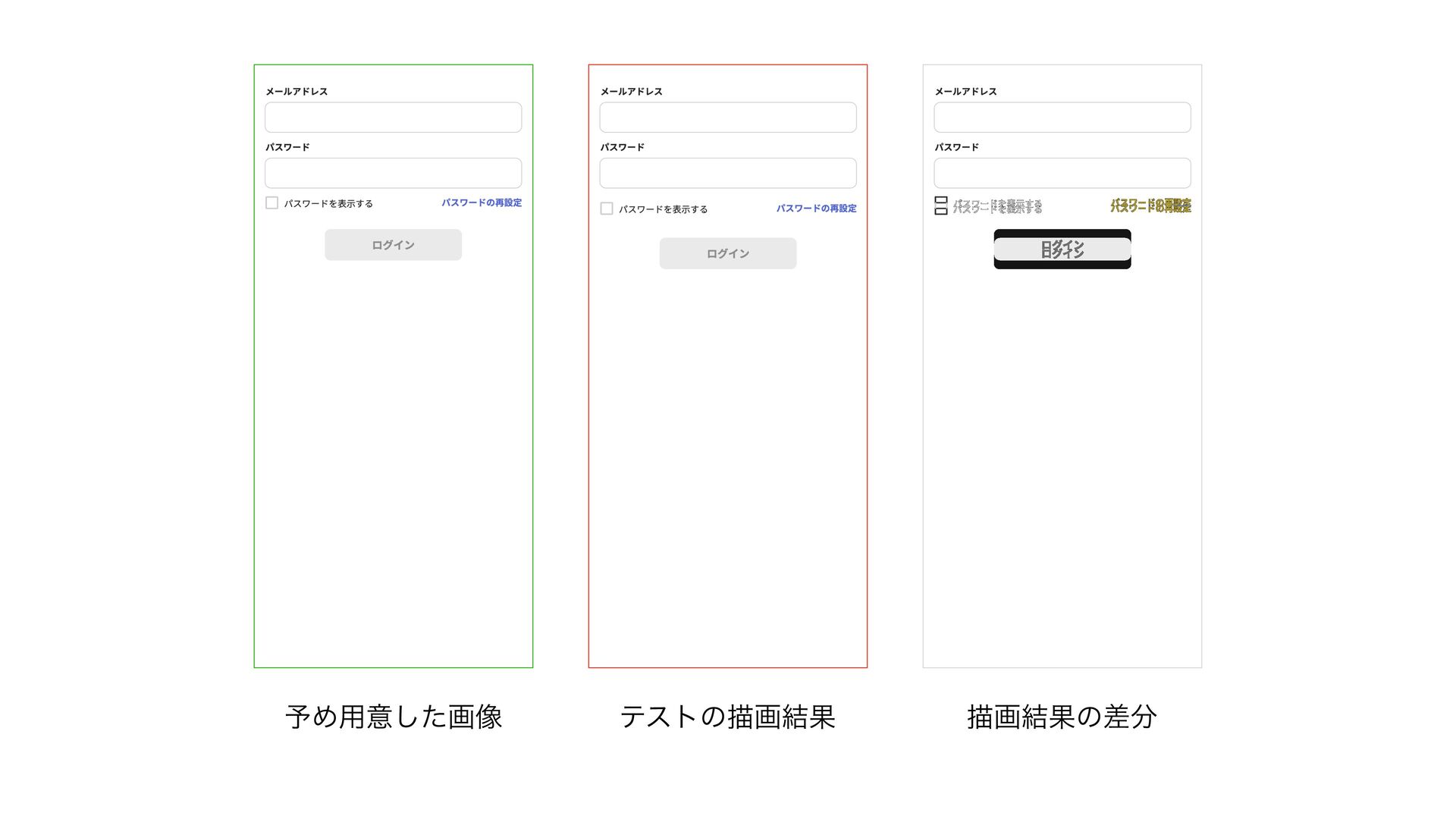Select the caption 描画結果の差分
The width and height of the screenshot is (1456, 819).
(x=1062, y=717)
